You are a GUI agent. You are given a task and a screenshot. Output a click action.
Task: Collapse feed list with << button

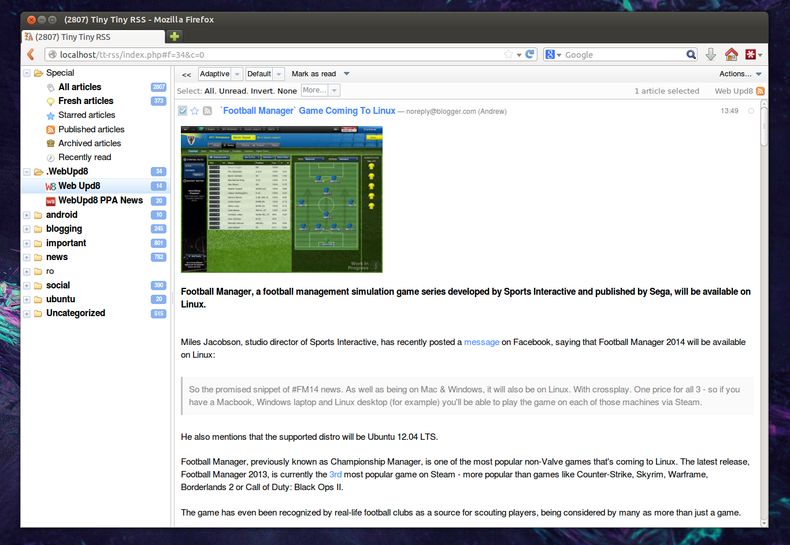[186, 75]
